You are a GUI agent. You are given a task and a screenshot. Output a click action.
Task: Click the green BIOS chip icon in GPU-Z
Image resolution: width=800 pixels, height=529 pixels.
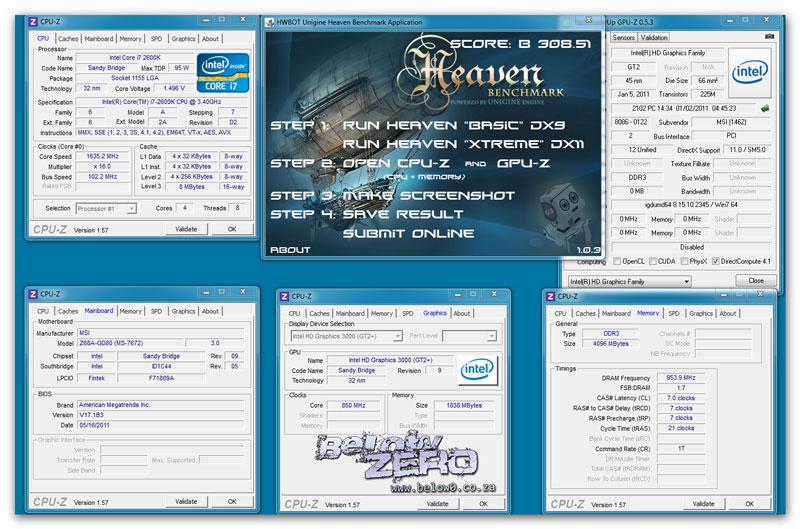pyautogui.click(x=765, y=108)
